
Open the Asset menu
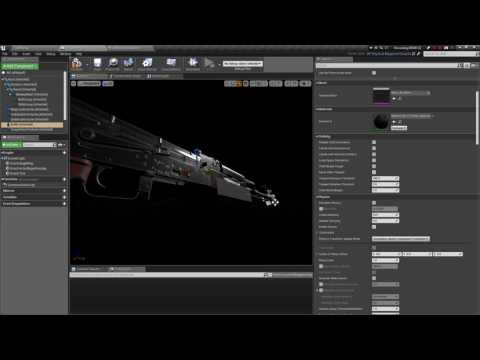(26, 54)
